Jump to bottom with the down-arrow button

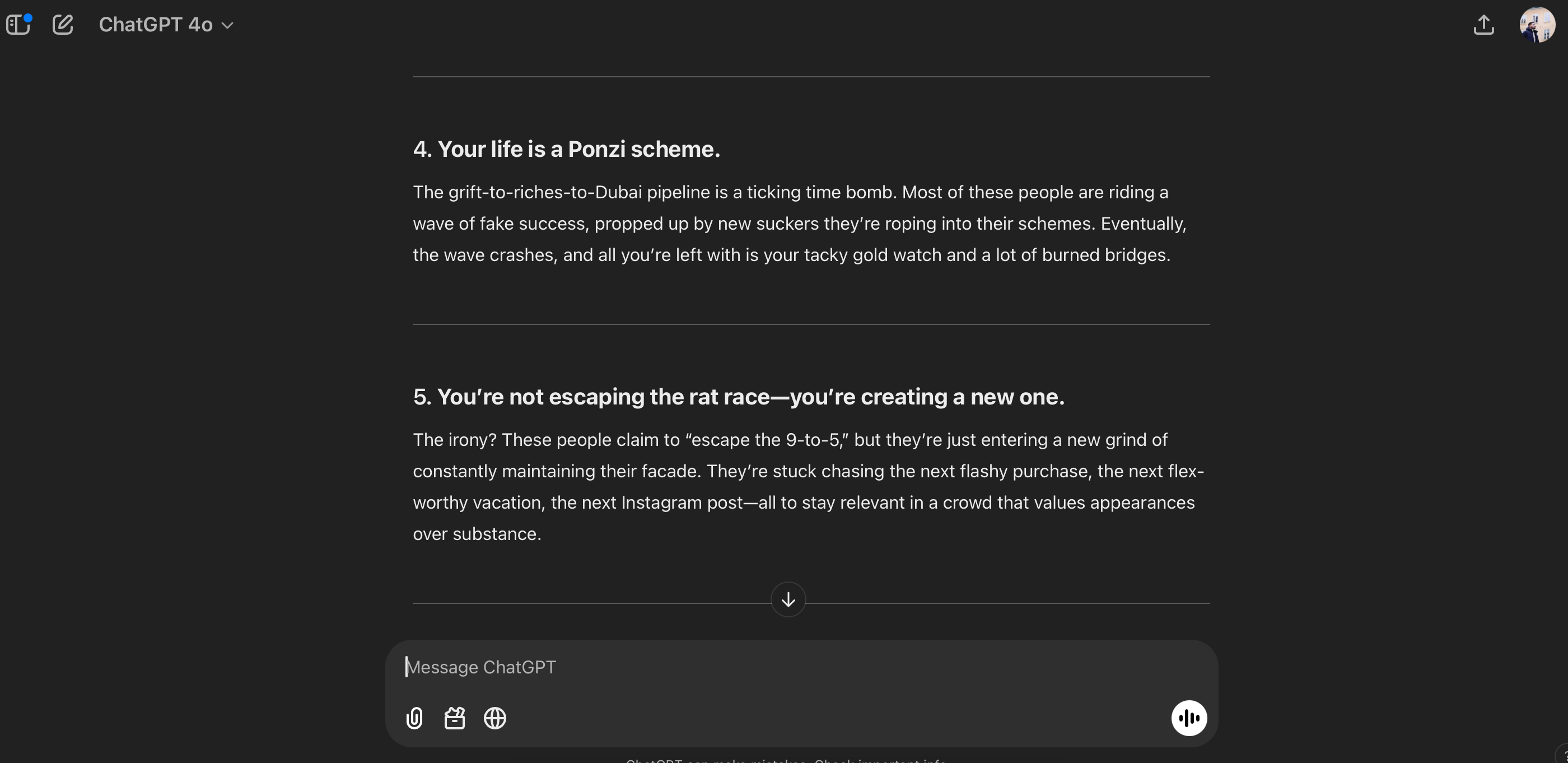[788, 600]
